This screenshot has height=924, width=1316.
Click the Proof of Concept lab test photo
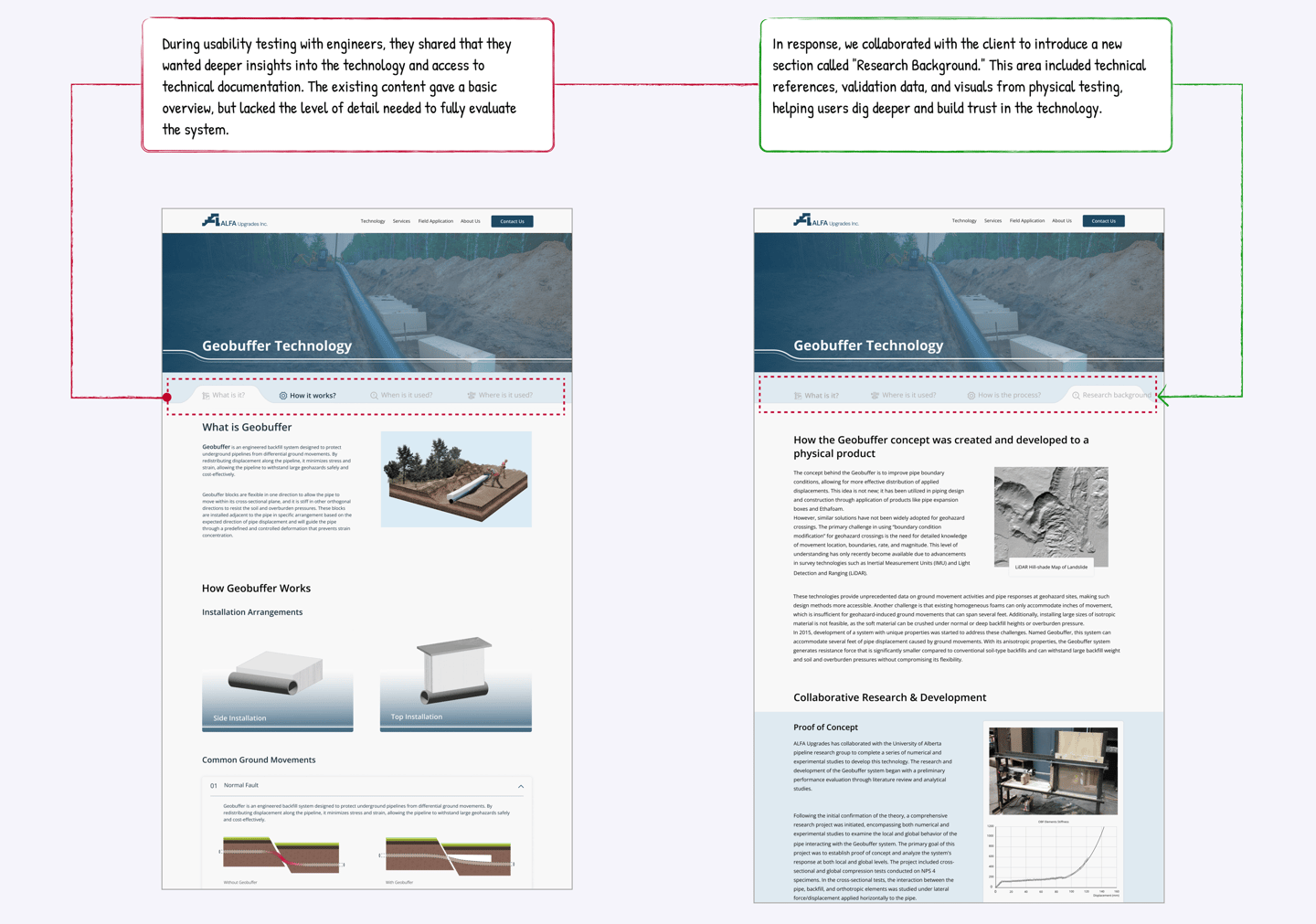tap(1054, 771)
